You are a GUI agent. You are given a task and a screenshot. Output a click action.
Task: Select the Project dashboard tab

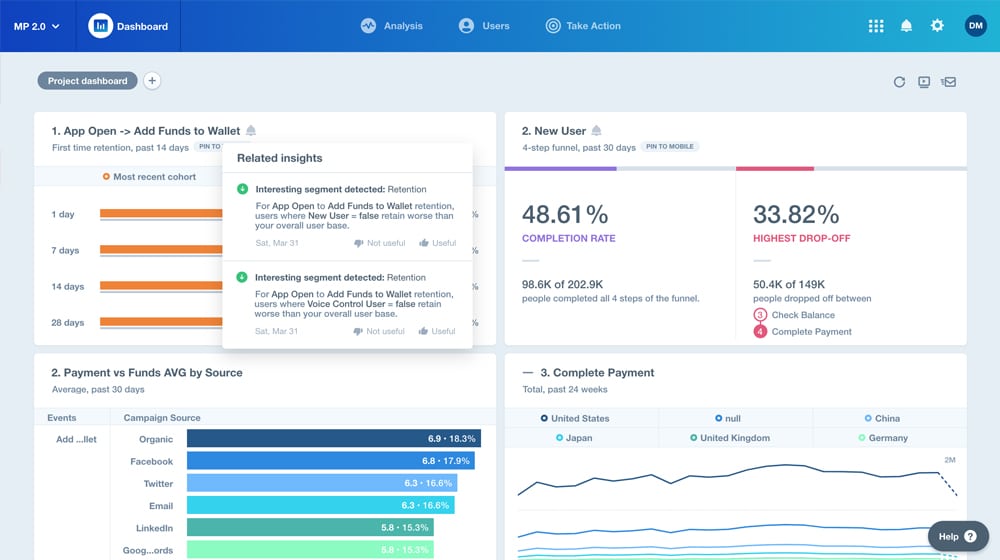87,81
